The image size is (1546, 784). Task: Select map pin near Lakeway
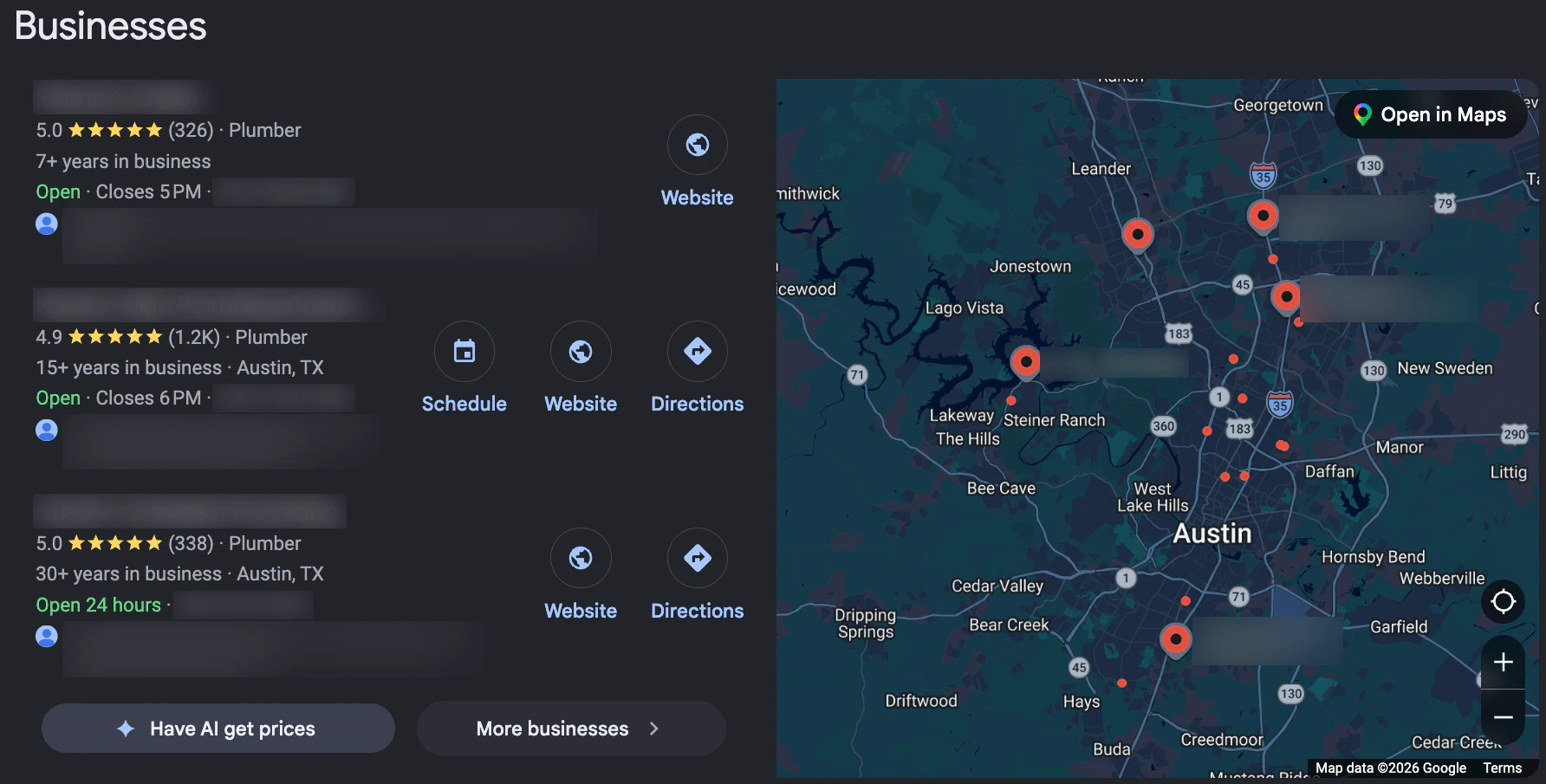[x=1026, y=362]
